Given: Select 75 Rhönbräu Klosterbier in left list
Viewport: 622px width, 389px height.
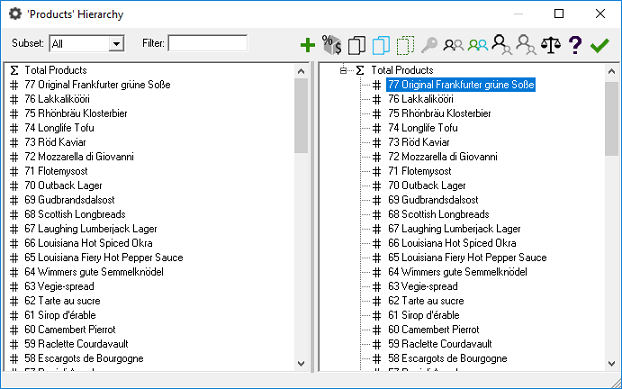Looking at the screenshot, I should 76,113.
